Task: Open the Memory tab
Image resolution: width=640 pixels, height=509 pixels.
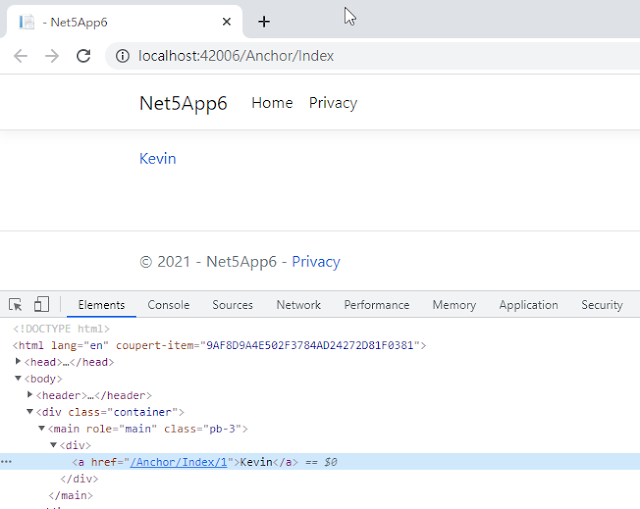Action: point(454,305)
